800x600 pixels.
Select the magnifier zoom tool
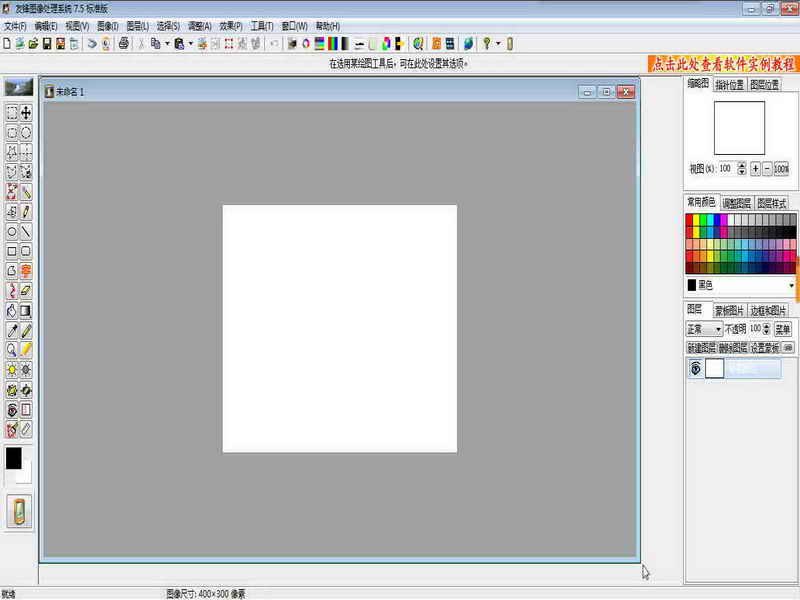[x=12, y=350]
